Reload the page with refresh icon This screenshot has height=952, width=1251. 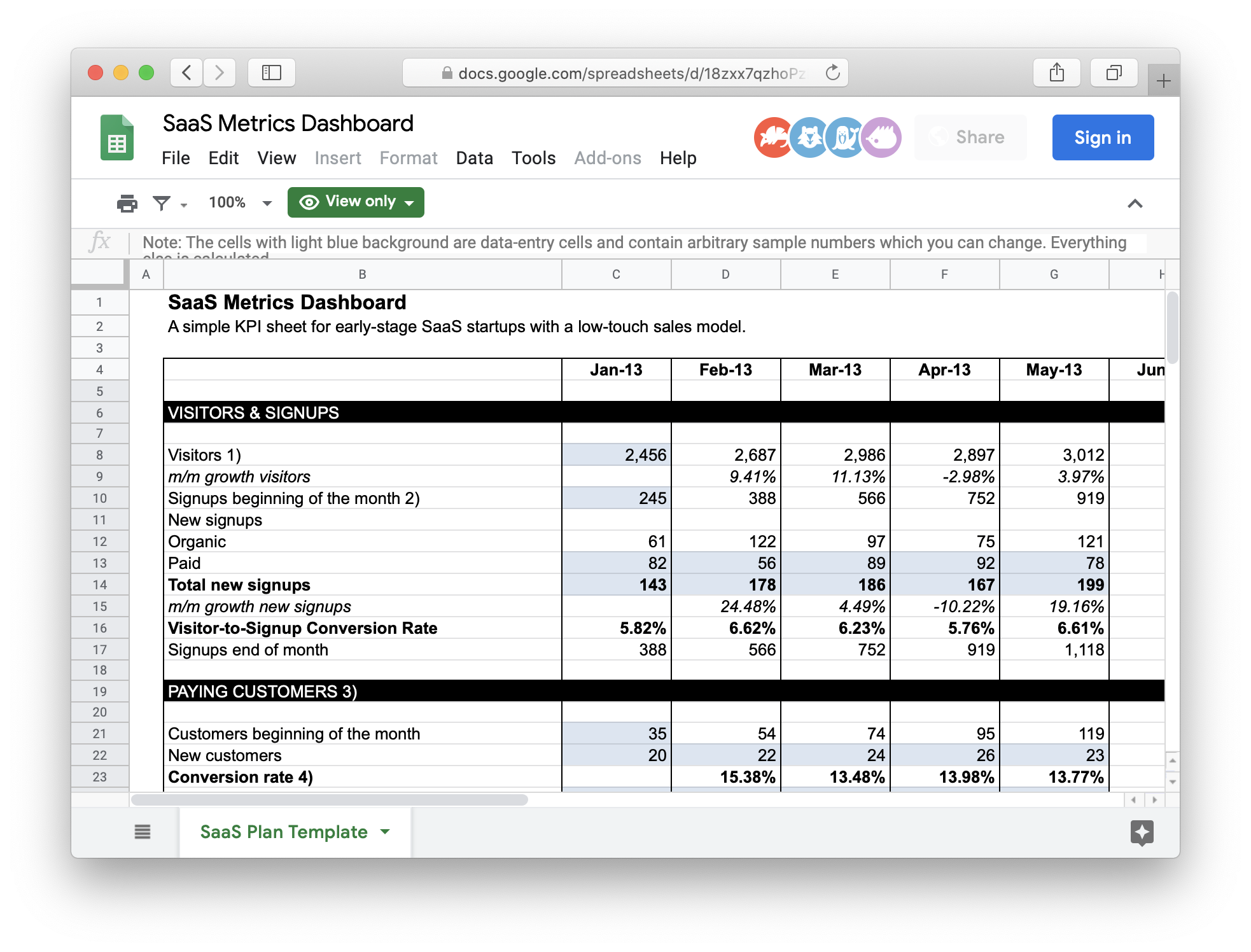tap(832, 73)
